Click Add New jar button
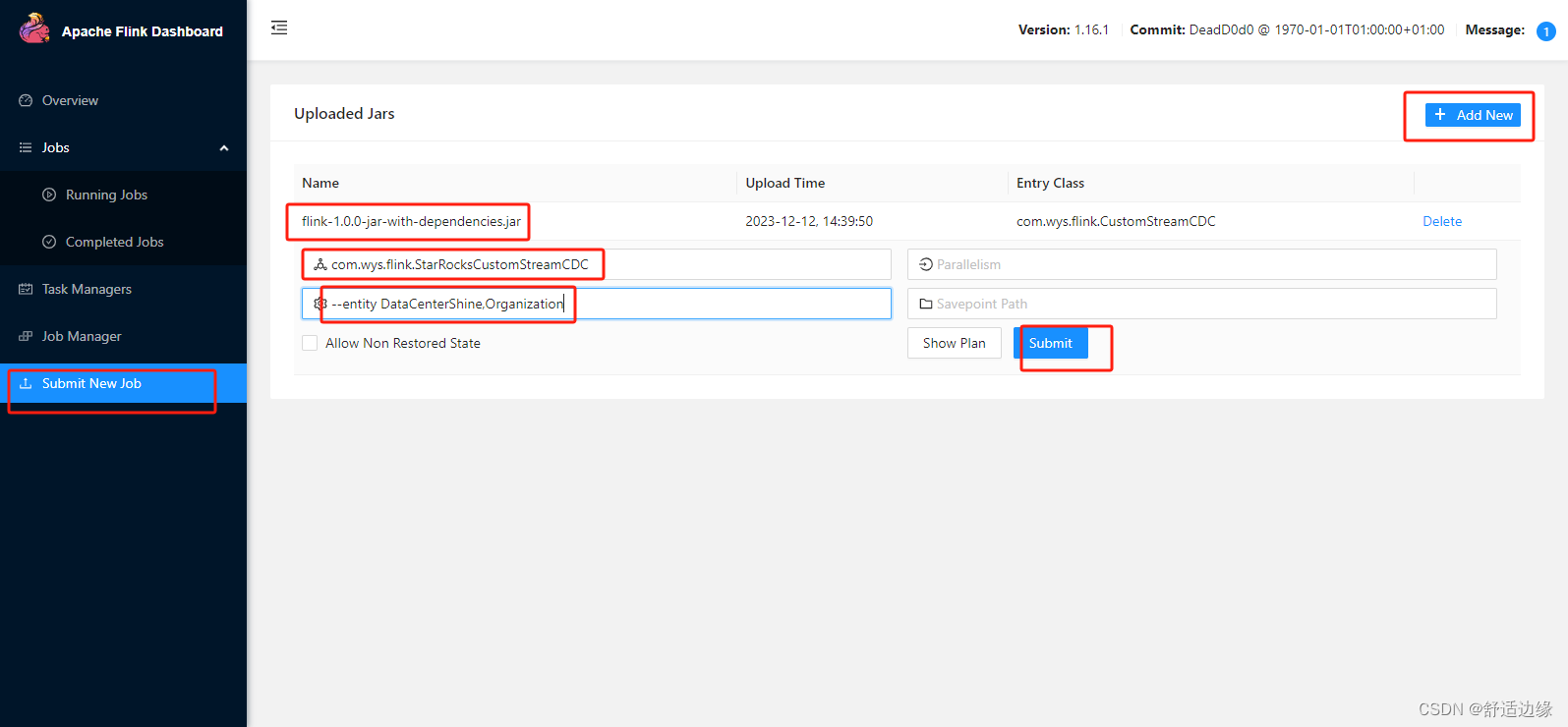 [1473, 115]
